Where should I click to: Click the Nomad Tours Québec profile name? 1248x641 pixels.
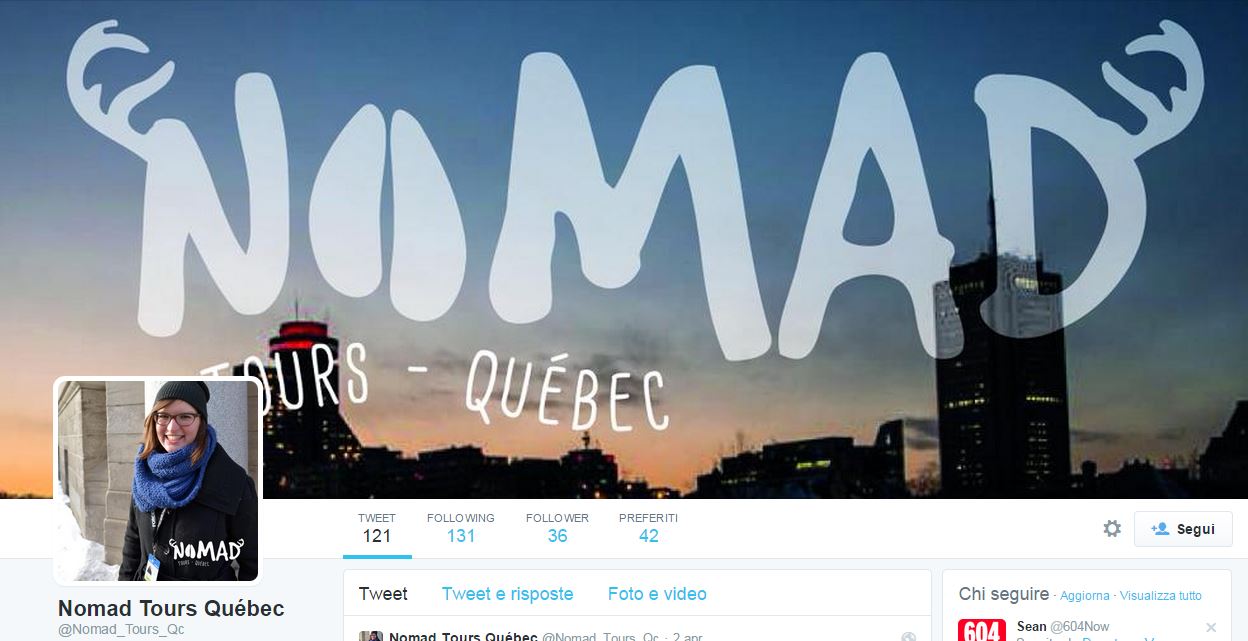[x=171, y=608]
